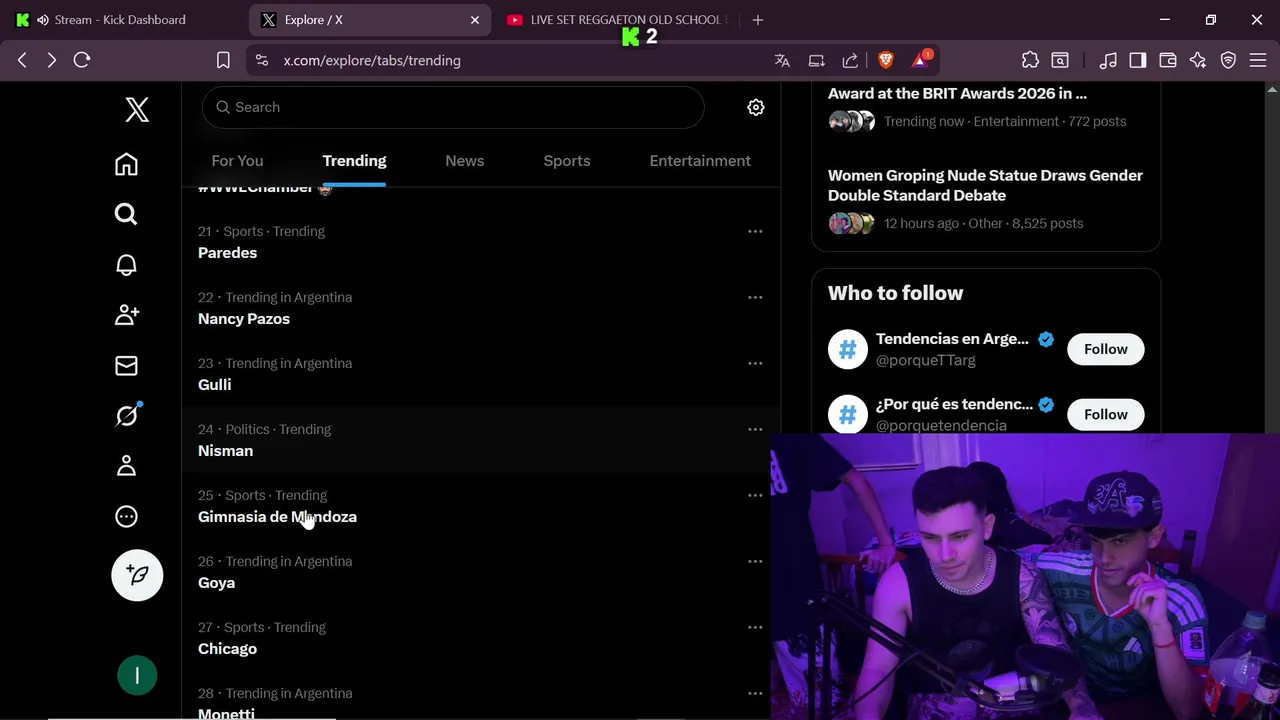Go to Home in X sidebar

coord(126,164)
